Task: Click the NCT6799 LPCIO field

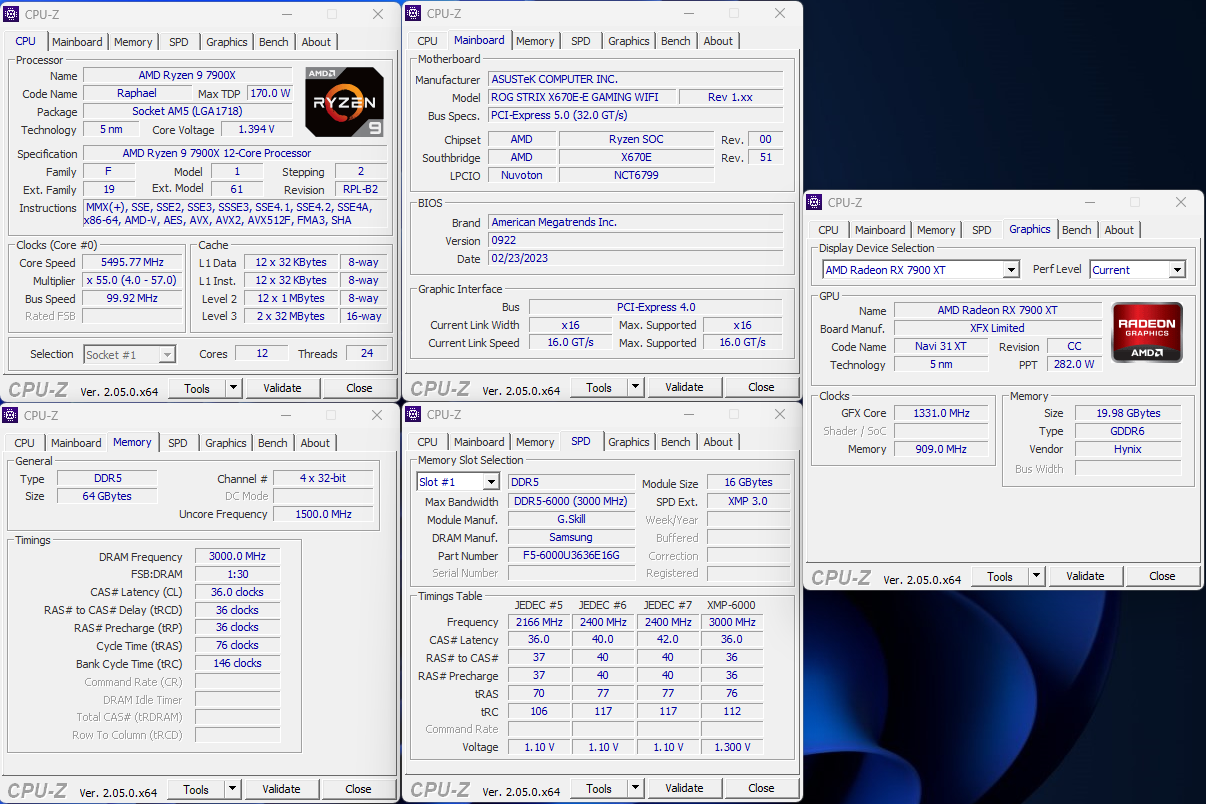Action: point(636,175)
